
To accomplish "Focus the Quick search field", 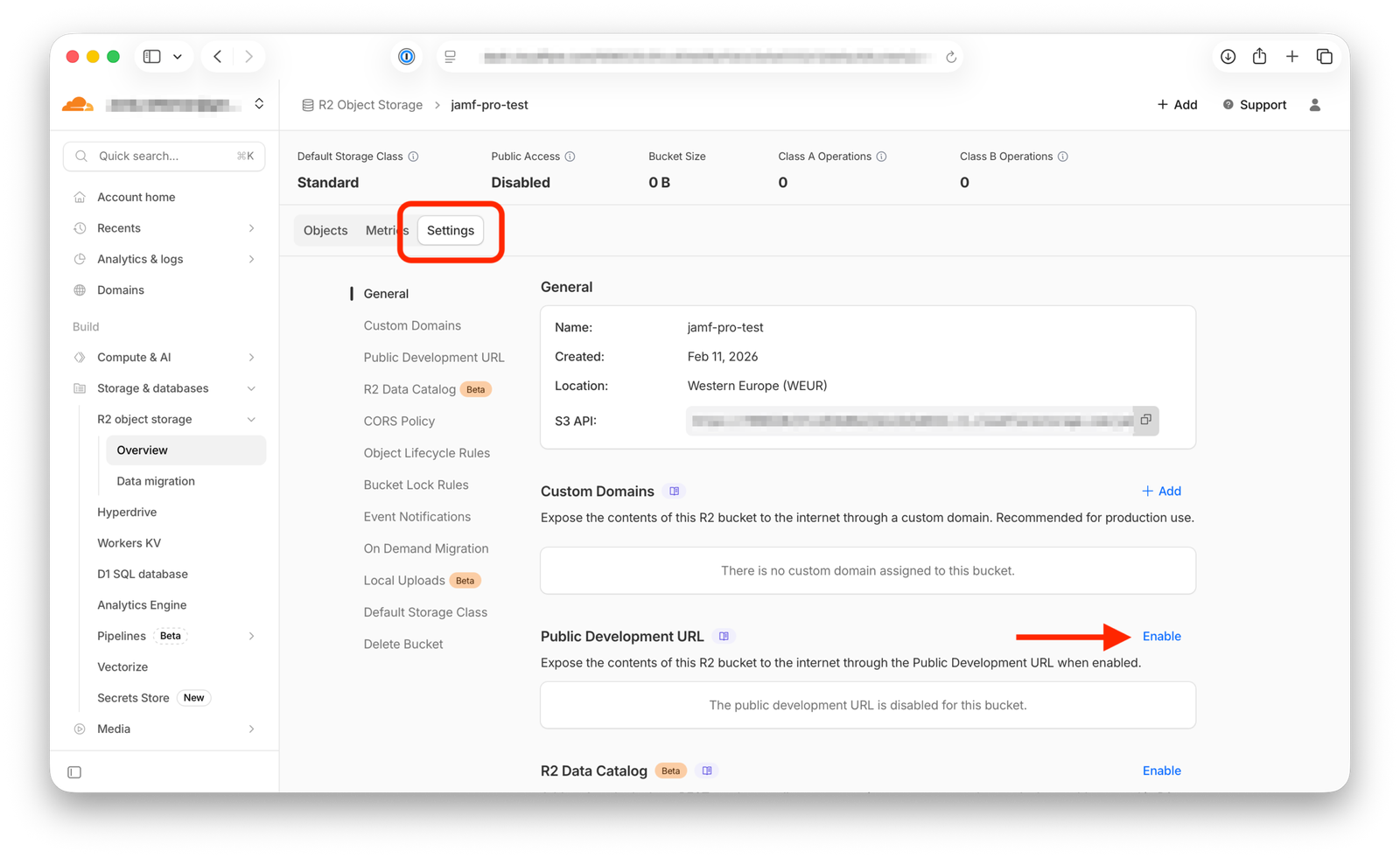I will point(164,157).
